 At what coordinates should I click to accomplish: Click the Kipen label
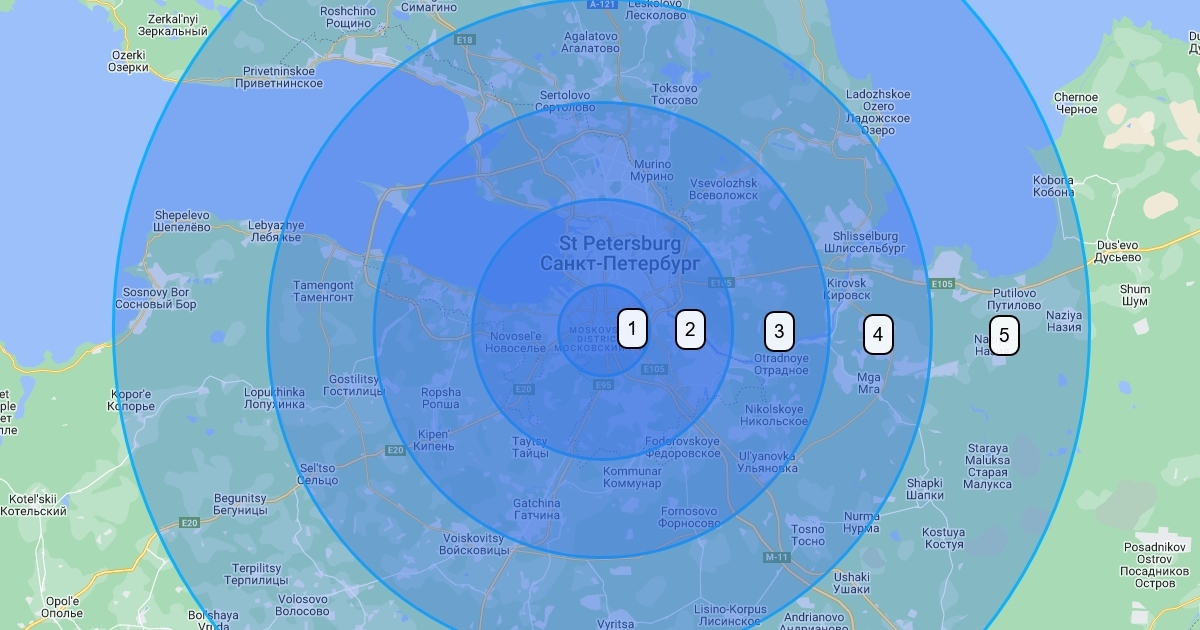coord(434,440)
